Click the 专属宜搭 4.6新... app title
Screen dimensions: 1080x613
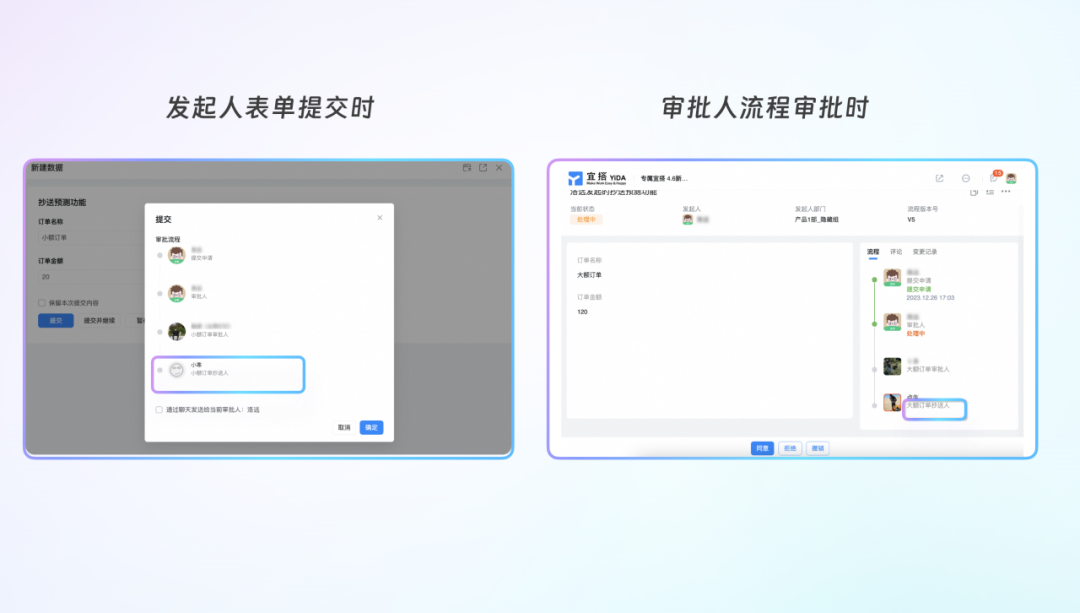coord(664,178)
